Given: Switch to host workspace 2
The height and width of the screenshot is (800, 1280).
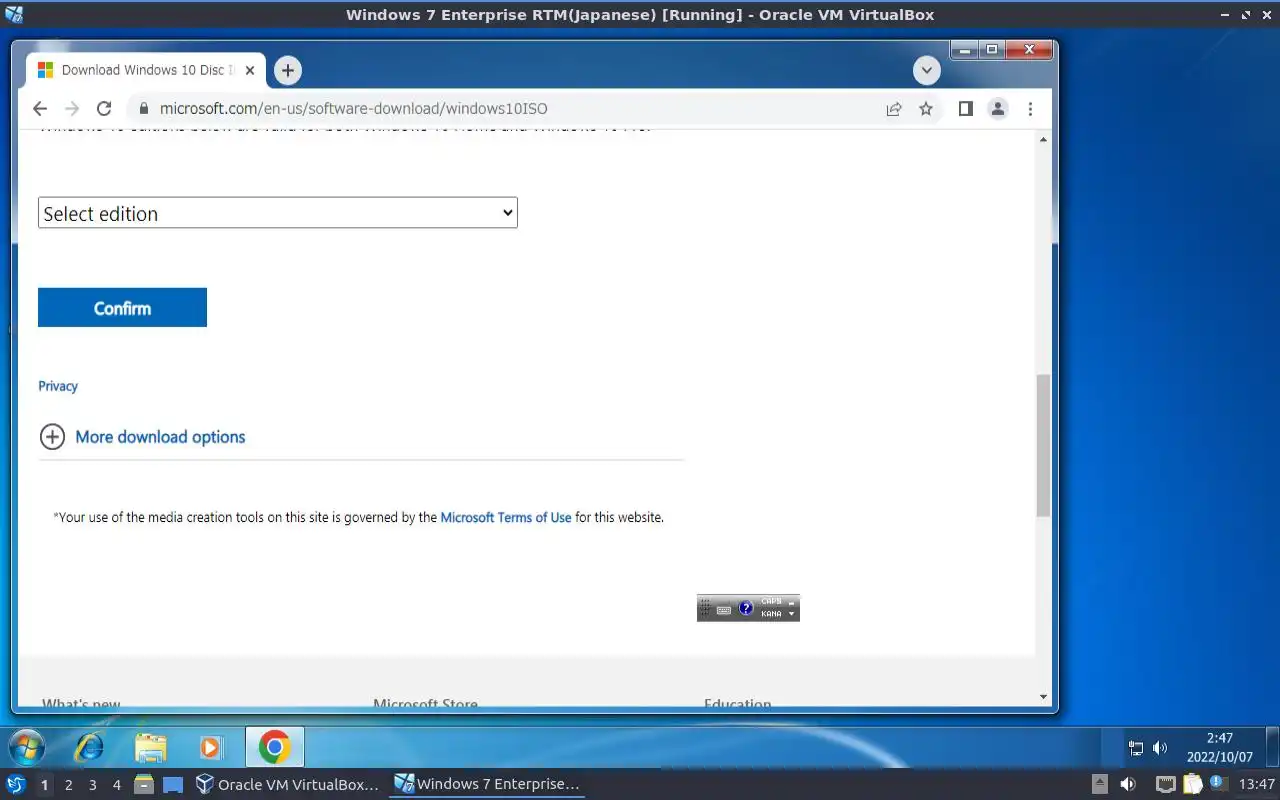Looking at the screenshot, I should click(x=69, y=785).
